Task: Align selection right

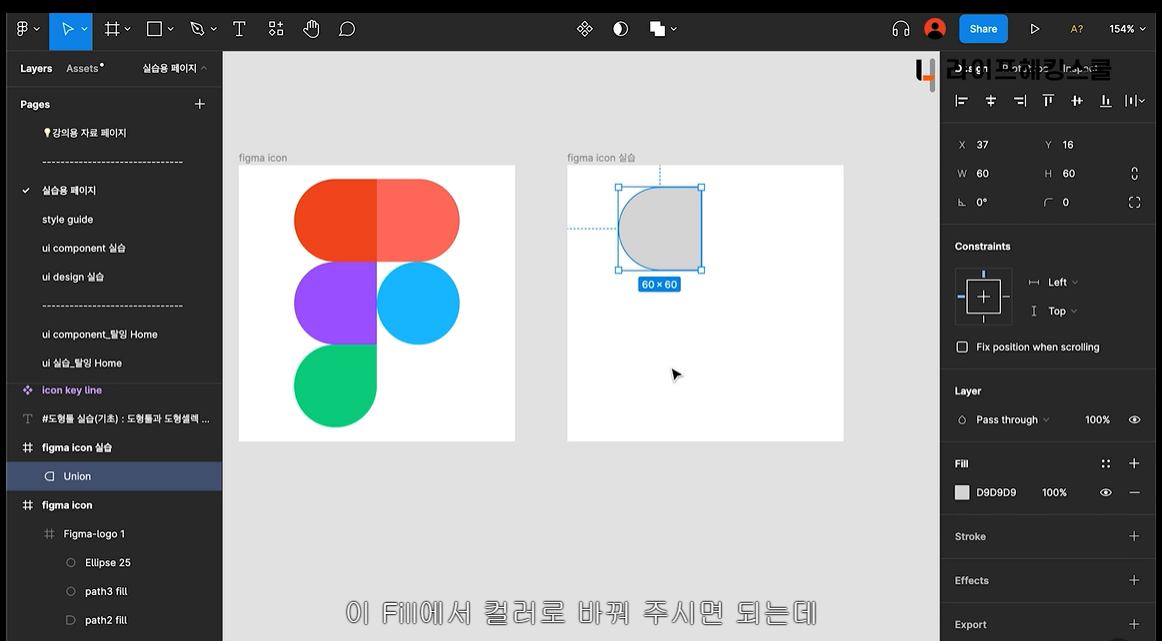Action: pyautogui.click(x=1020, y=101)
